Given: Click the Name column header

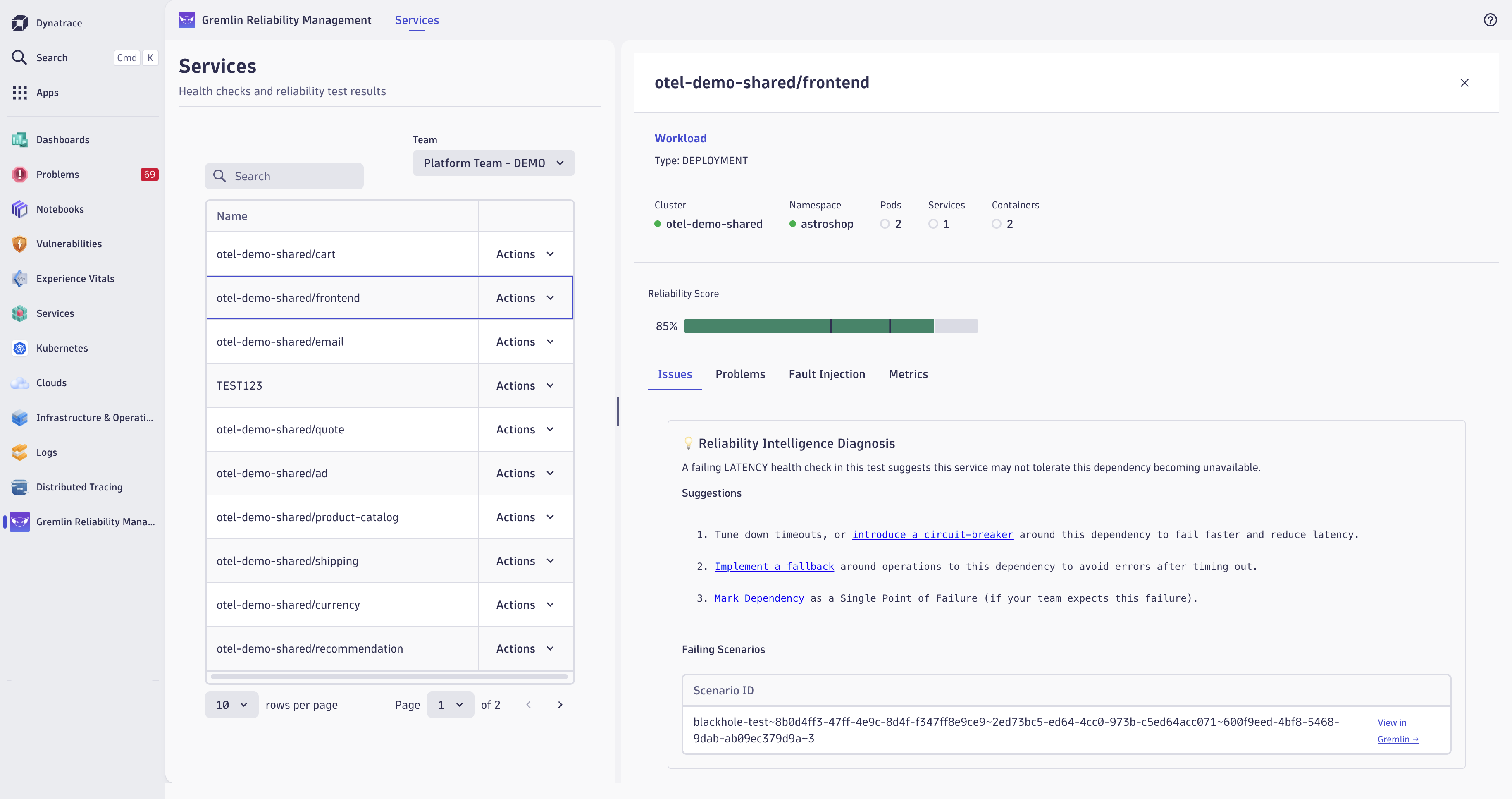Looking at the screenshot, I should [x=342, y=216].
